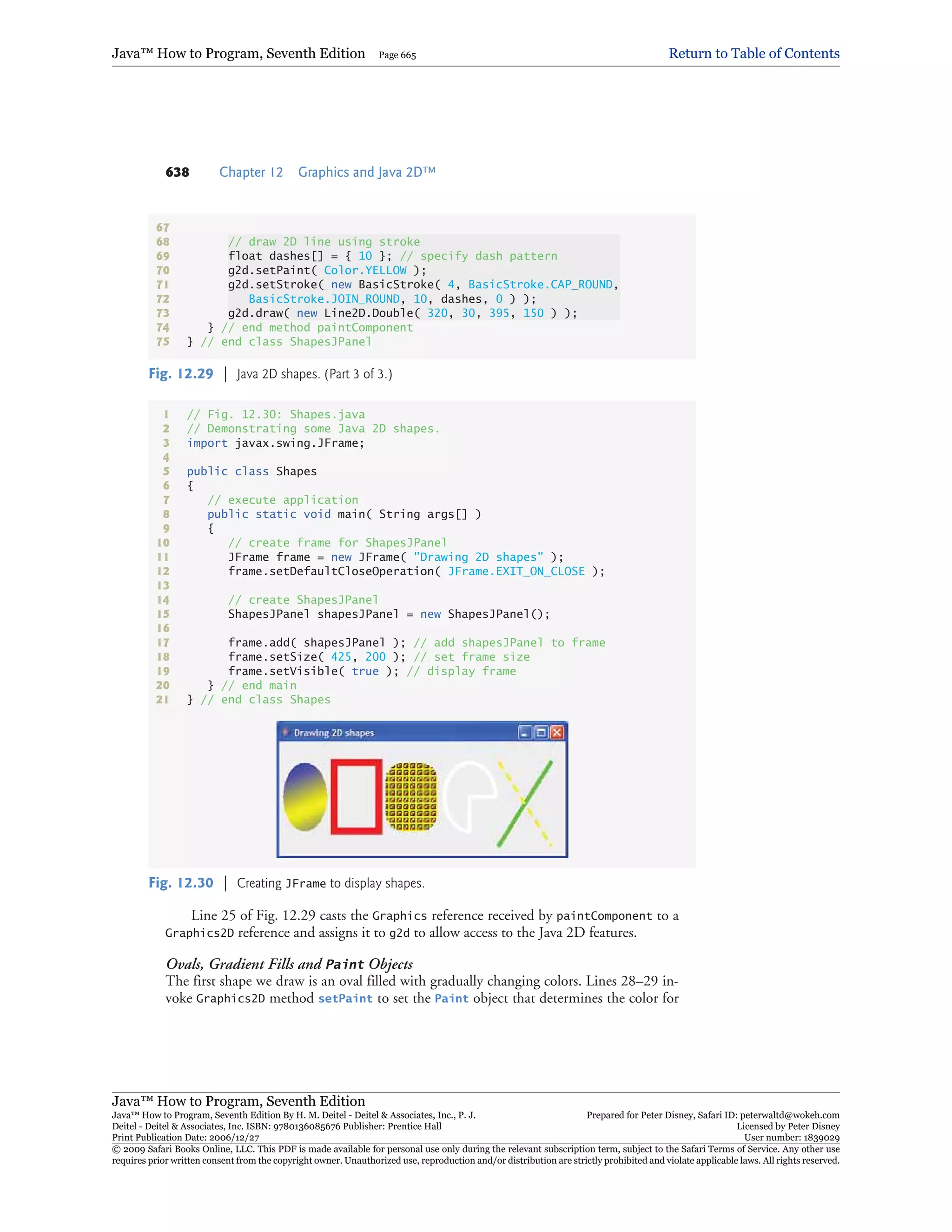Maximize the Drawing 2D shapes window
The height and width of the screenshot is (1232, 952).
coord(541,732)
